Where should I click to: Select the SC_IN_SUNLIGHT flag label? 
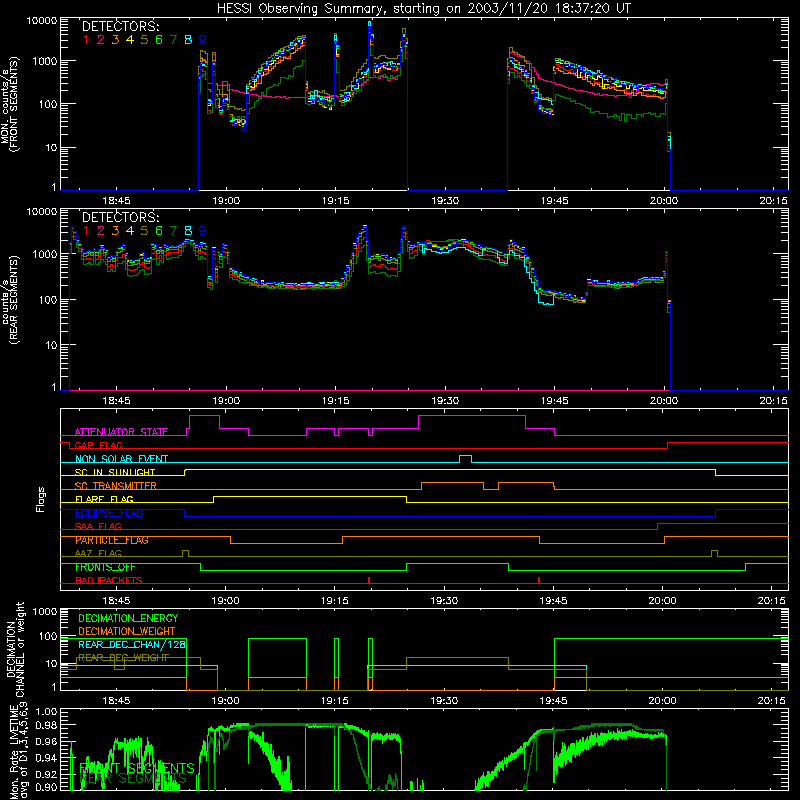click(x=115, y=472)
